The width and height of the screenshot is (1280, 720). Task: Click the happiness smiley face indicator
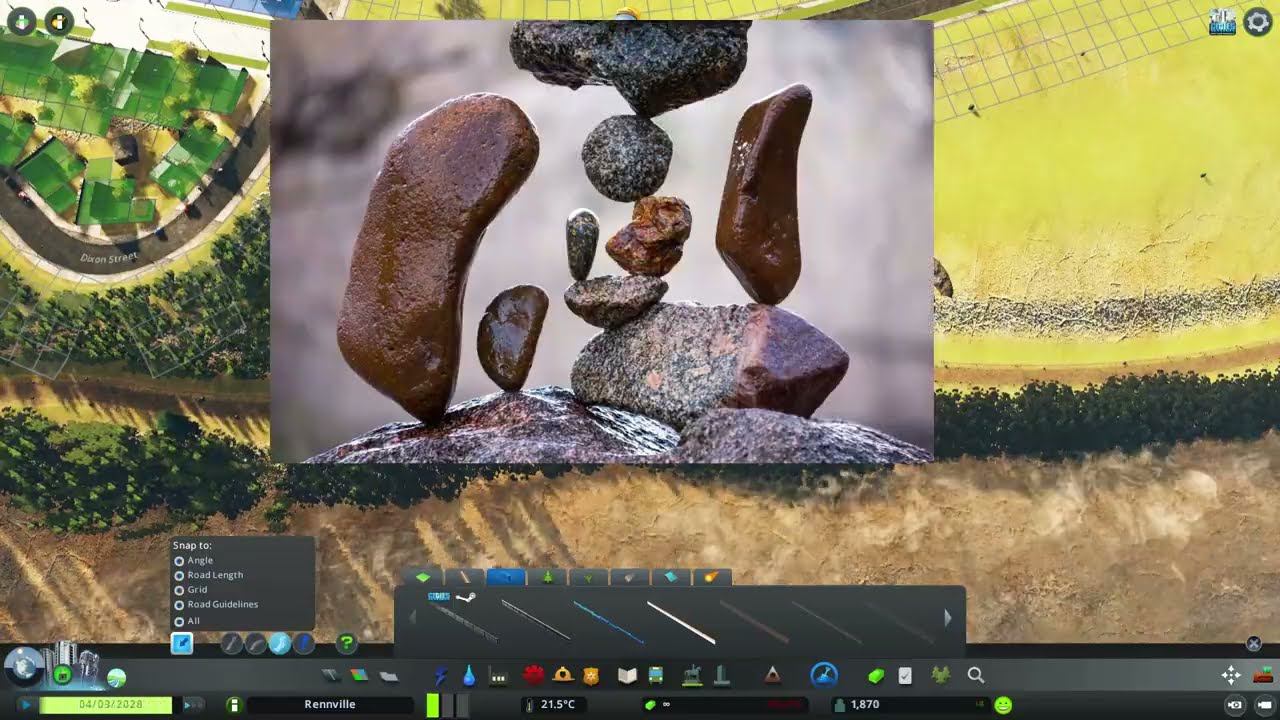coord(1003,705)
